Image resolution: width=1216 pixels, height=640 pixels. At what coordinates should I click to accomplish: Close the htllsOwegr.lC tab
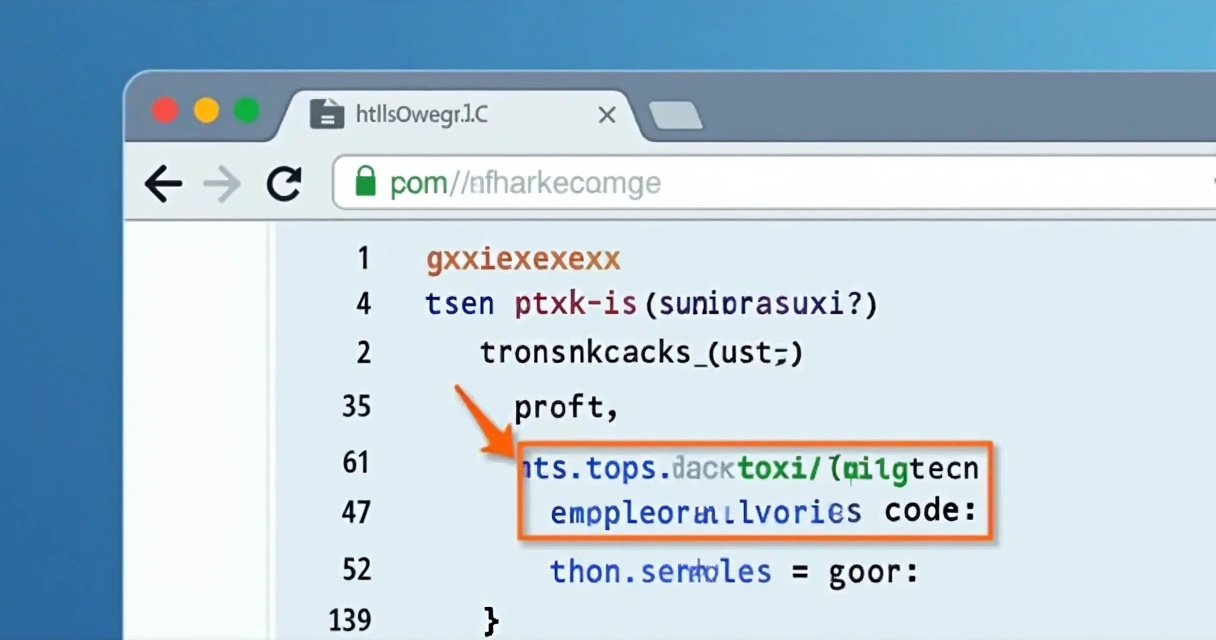coord(606,116)
